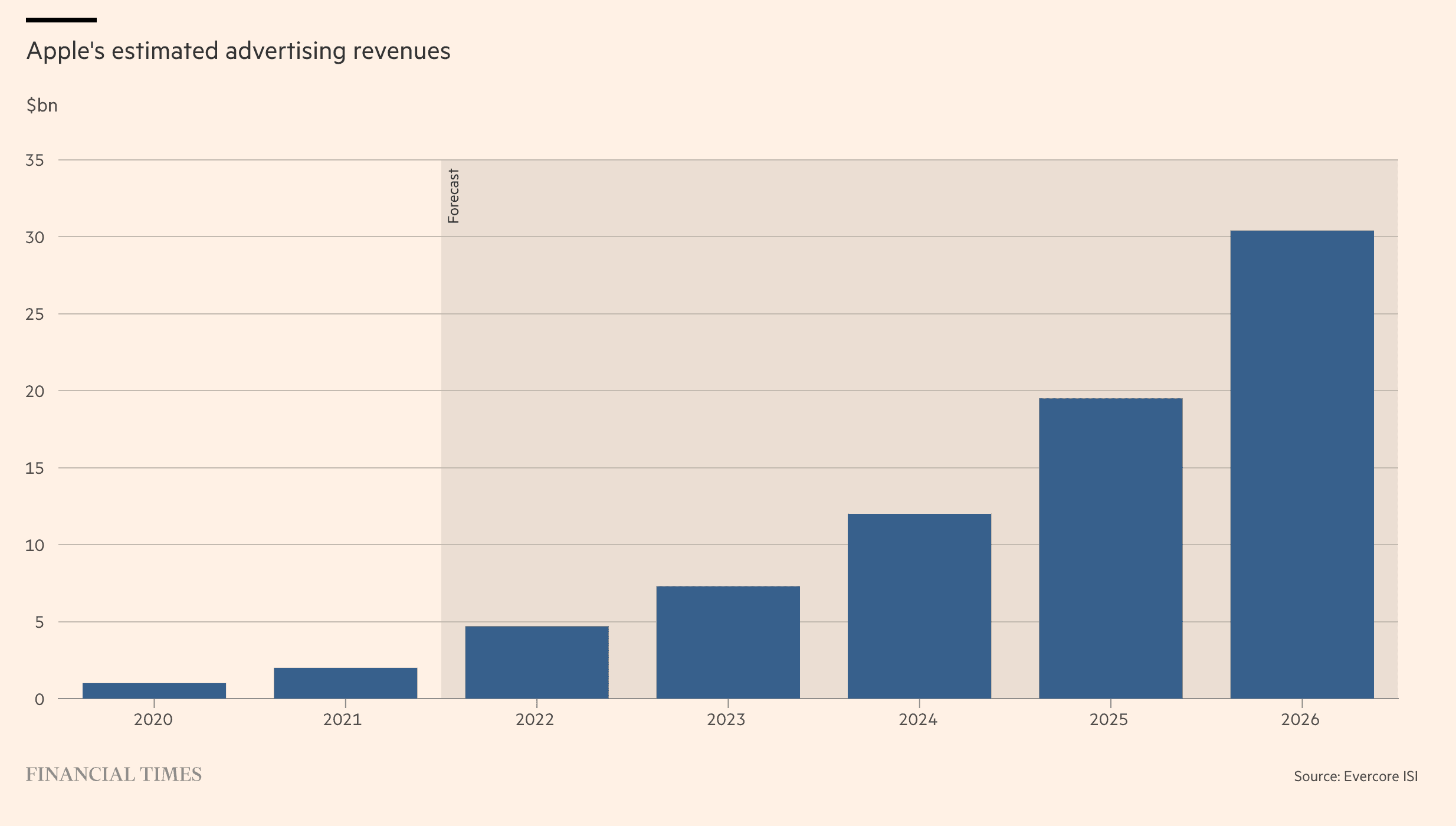Click the '30' y-axis label

click(35, 237)
